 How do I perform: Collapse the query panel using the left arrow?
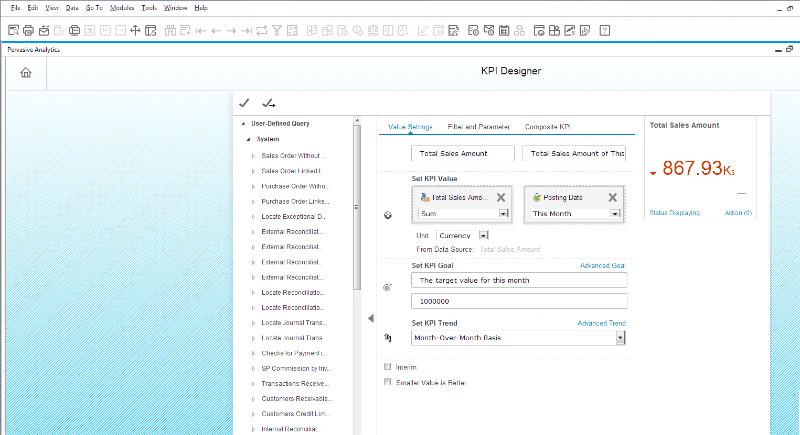[x=371, y=318]
